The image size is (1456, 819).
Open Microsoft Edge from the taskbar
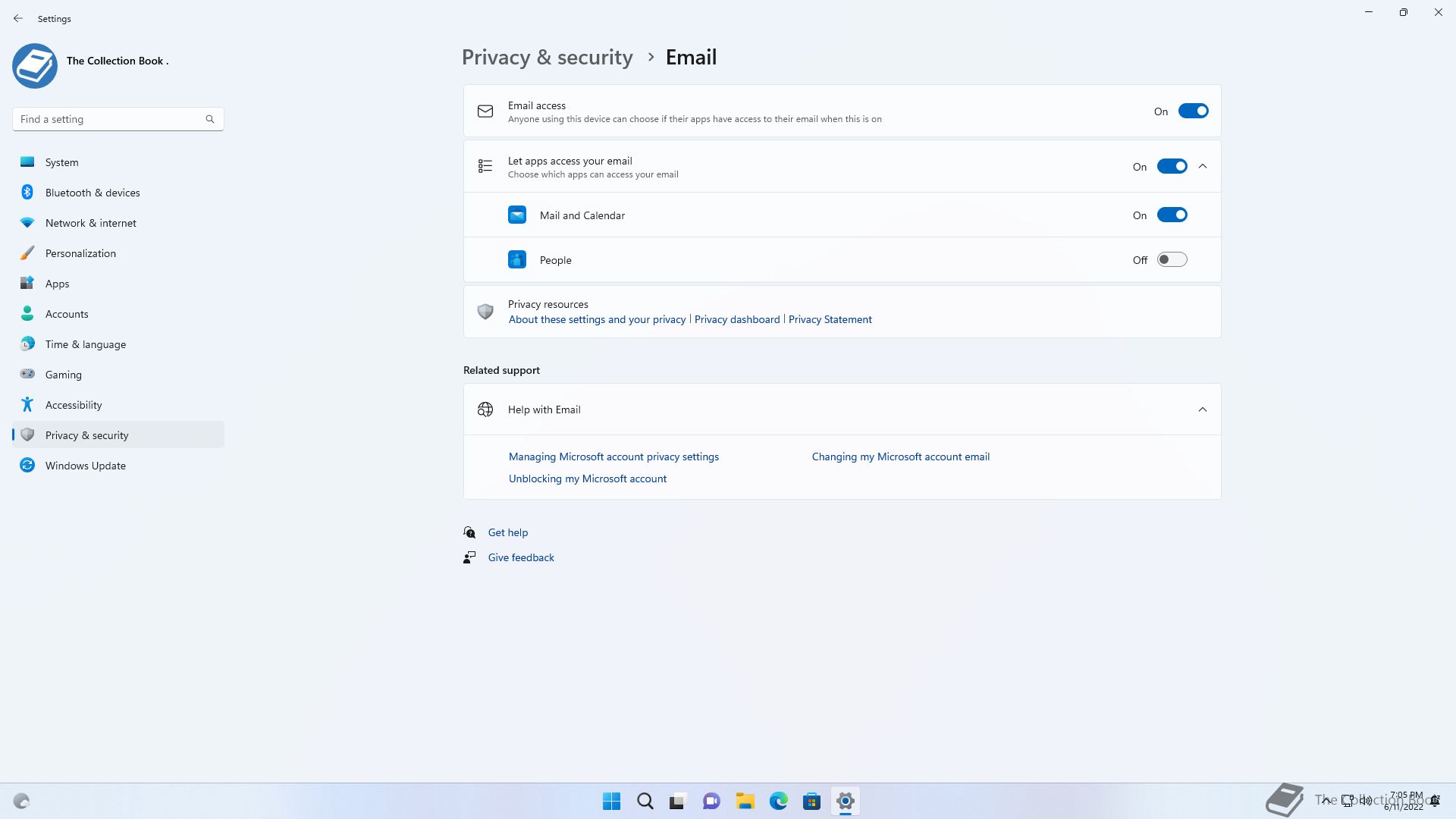click(x=778, y=801)
